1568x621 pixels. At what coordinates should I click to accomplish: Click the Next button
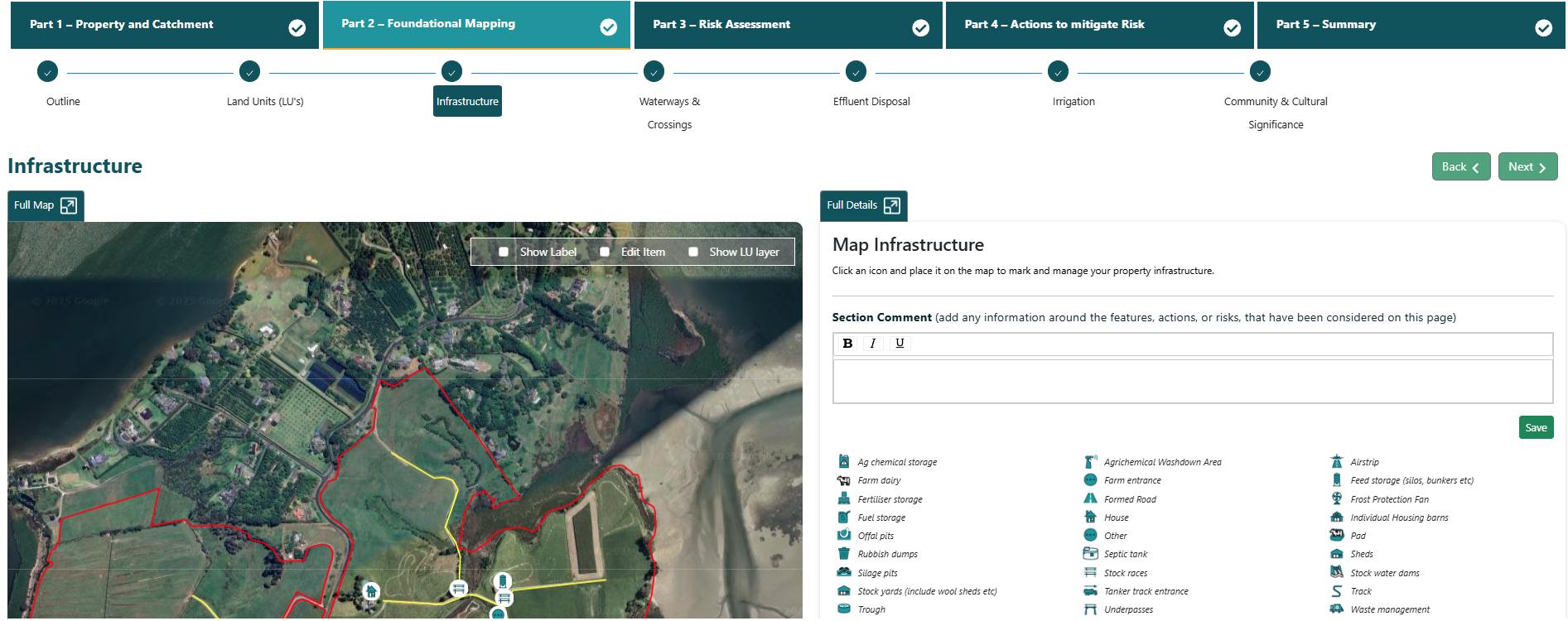click(1527, 166)
